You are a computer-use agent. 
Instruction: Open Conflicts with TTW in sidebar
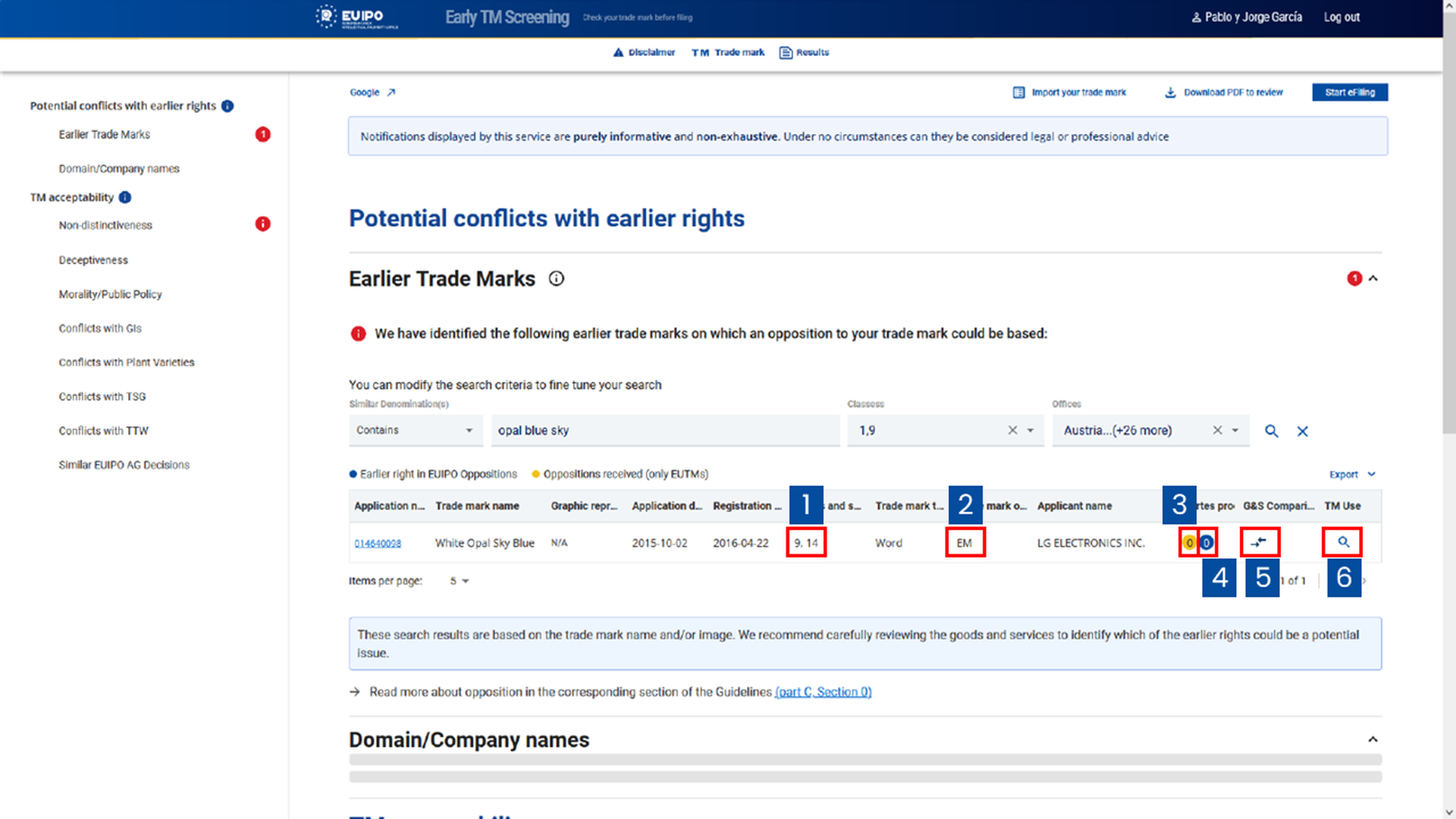coord(104,431)
